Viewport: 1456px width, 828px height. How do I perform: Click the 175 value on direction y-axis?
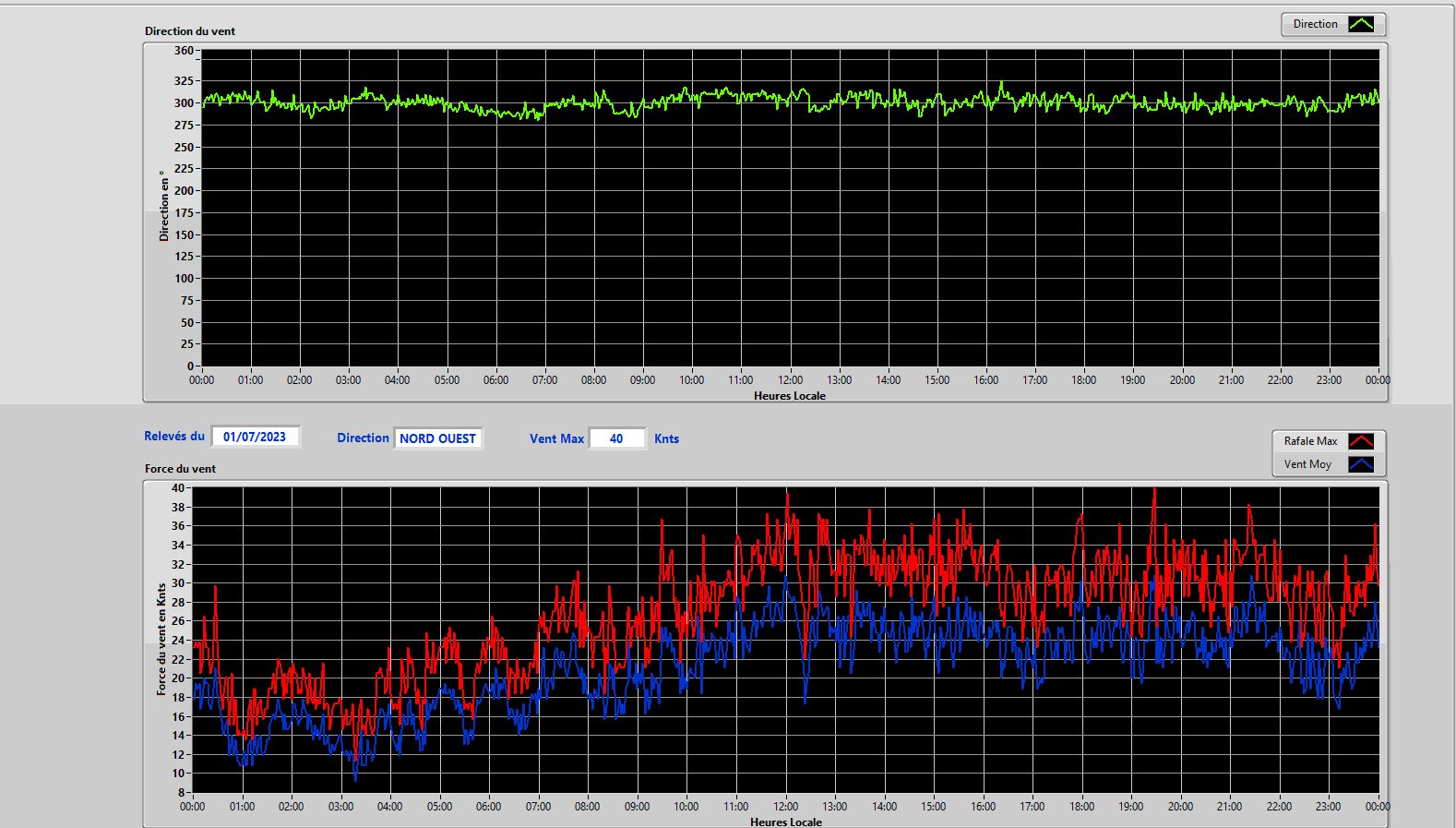point(185,213)
